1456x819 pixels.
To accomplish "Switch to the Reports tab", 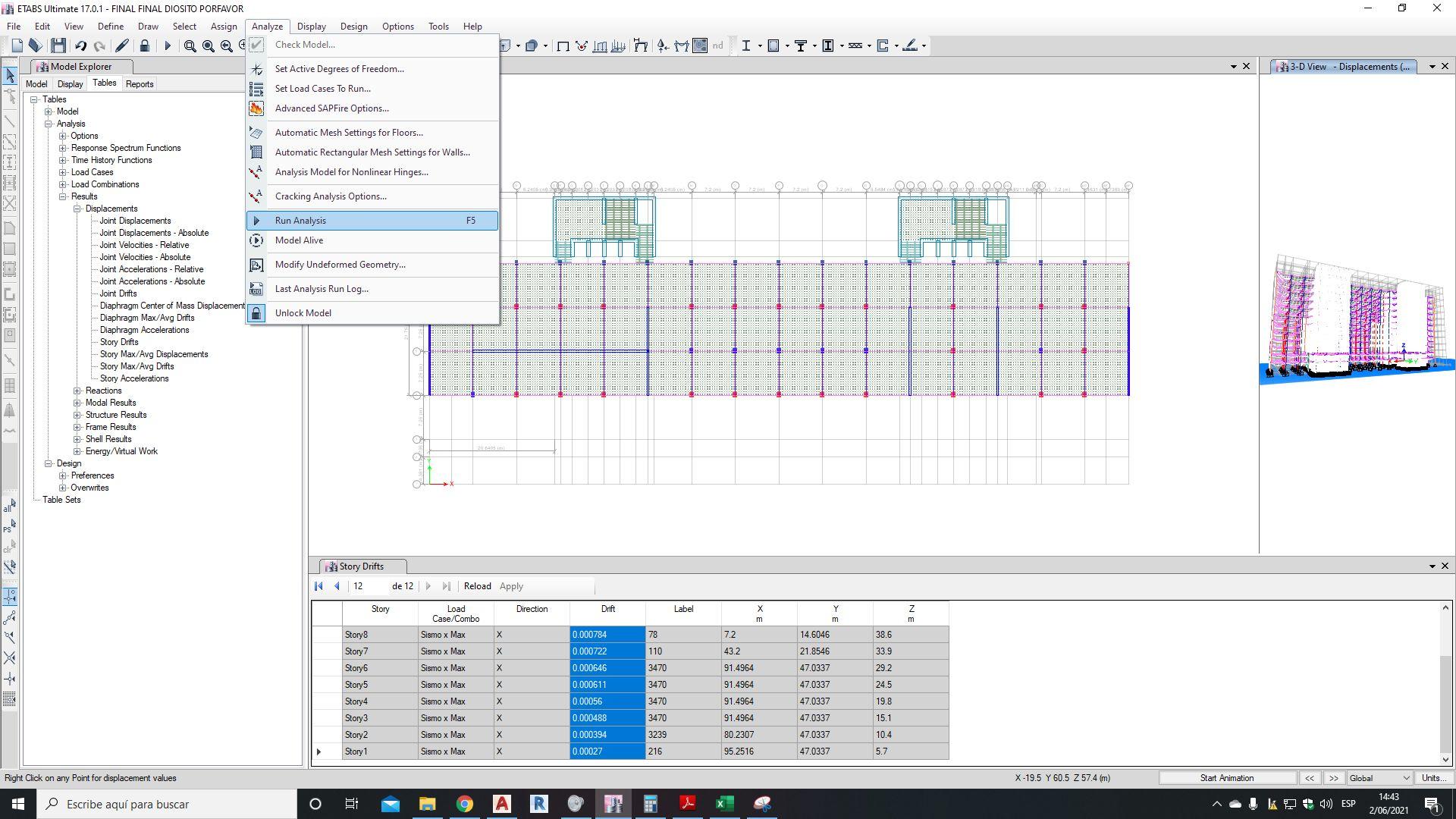I will (140, 84).
